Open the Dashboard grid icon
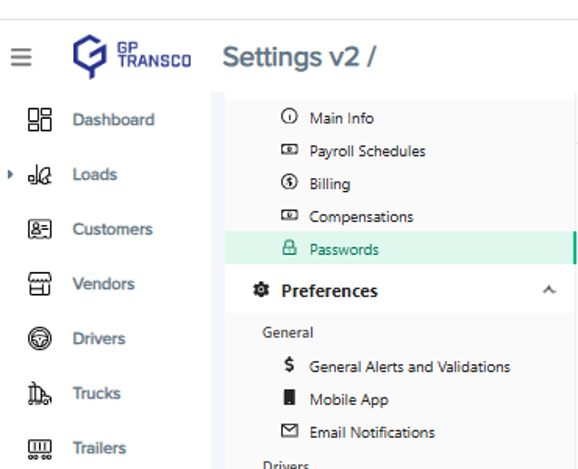Viewport: 578px width, 469px height. point(40,119)
